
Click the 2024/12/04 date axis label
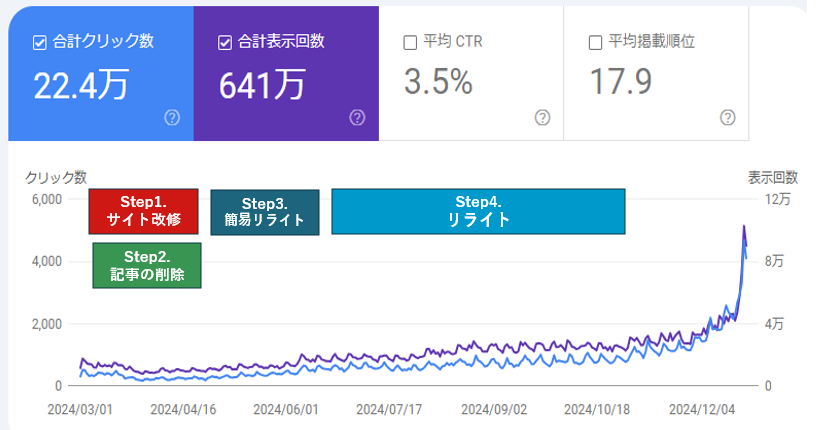700,409
